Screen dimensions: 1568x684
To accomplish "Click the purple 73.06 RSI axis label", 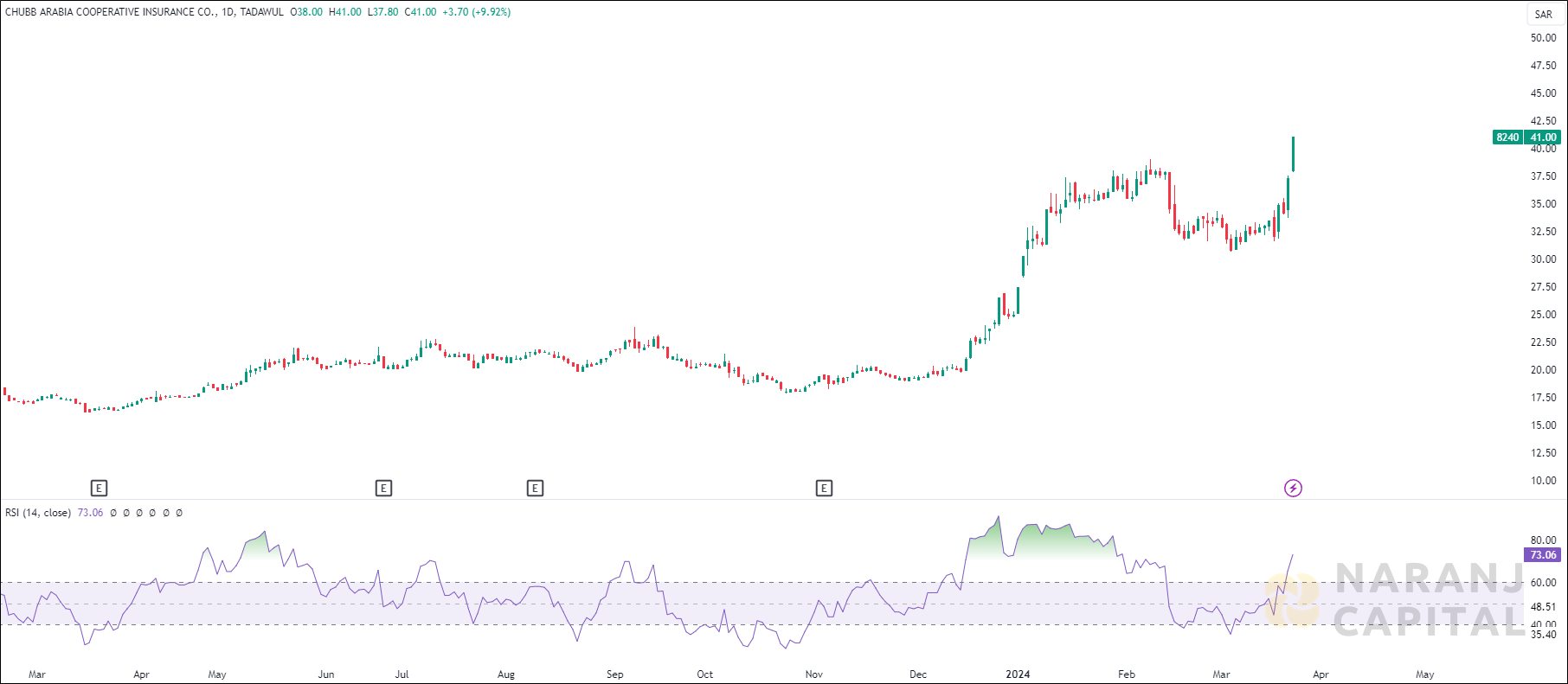I will tap(1543, 555).
